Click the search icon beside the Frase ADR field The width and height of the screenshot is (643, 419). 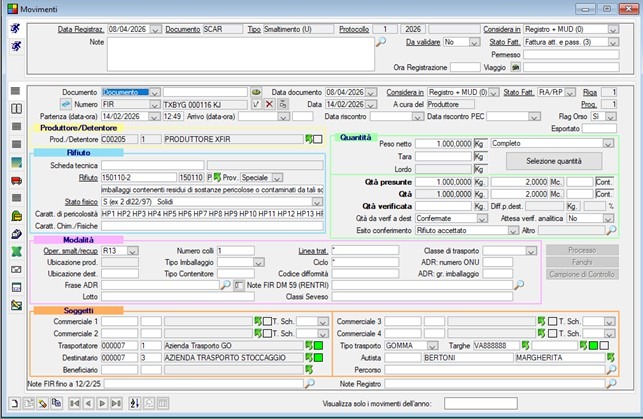click(224, 285)
